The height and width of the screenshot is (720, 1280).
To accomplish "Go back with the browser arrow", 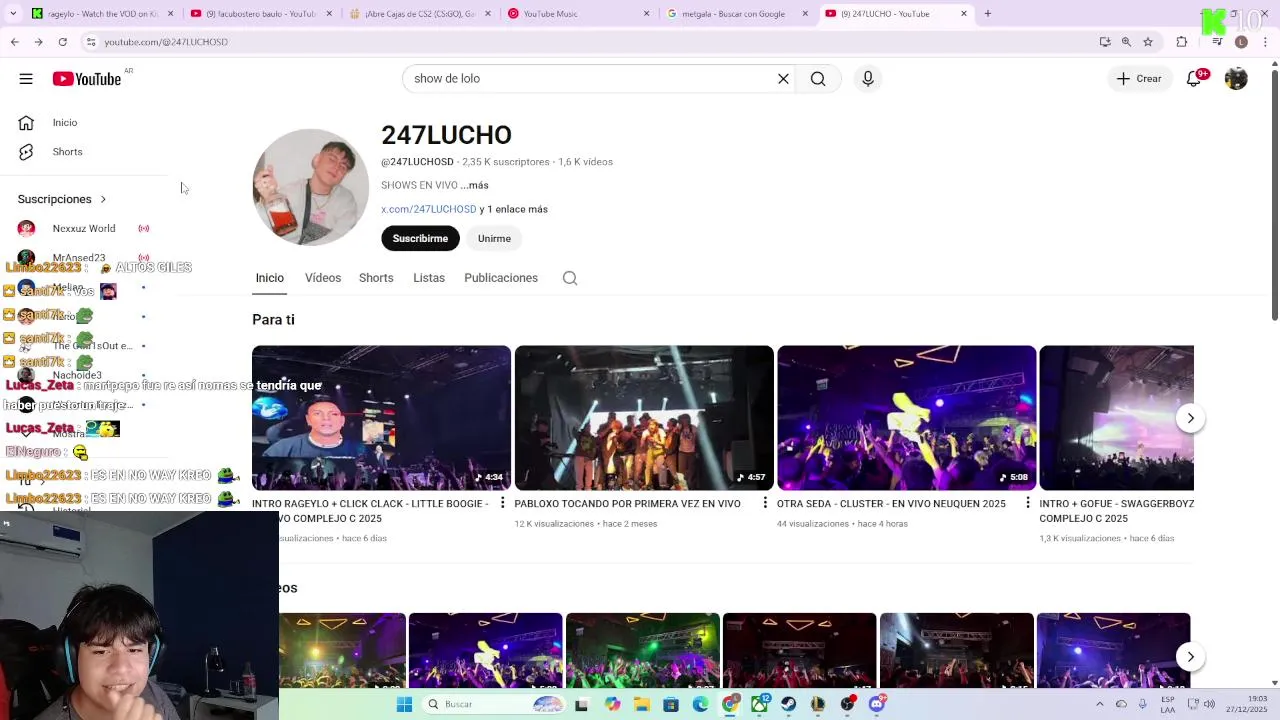I will pyautogui.click(x=14, y=42).
